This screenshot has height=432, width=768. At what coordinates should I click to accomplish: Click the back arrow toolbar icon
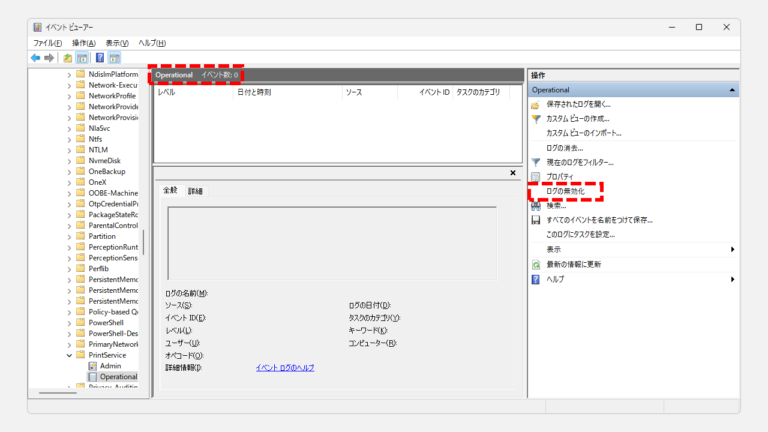click(x=36, y=58)
